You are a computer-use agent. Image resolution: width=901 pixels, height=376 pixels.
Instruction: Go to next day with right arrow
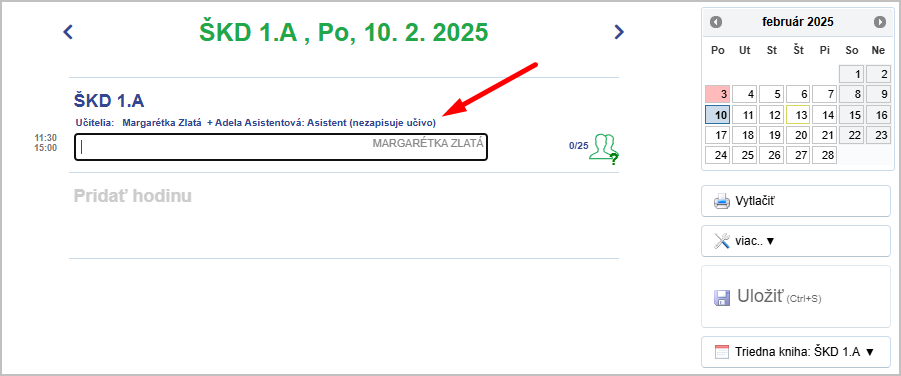tap(619, 32)
